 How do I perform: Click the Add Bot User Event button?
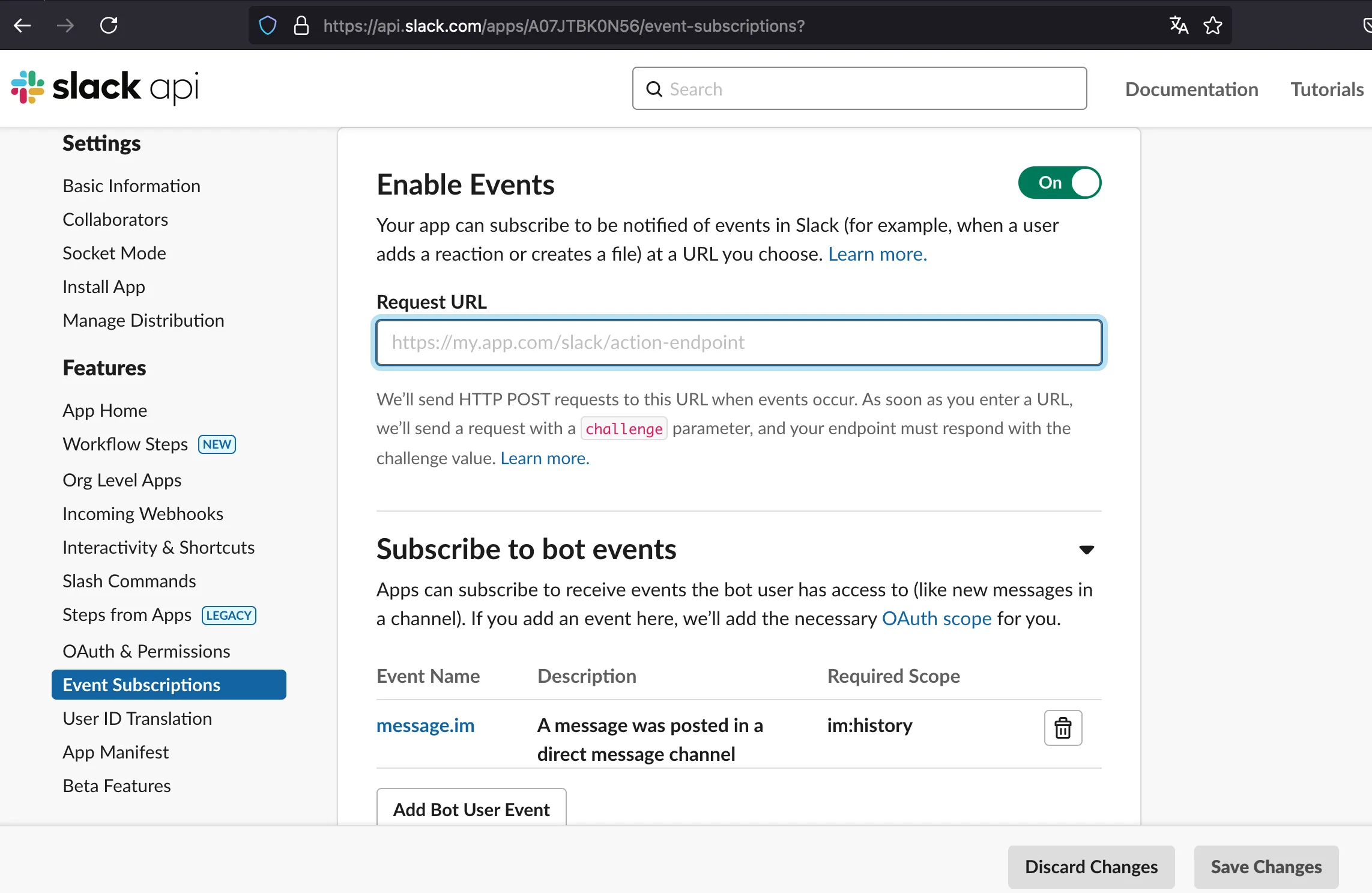[x=471, y=808]
